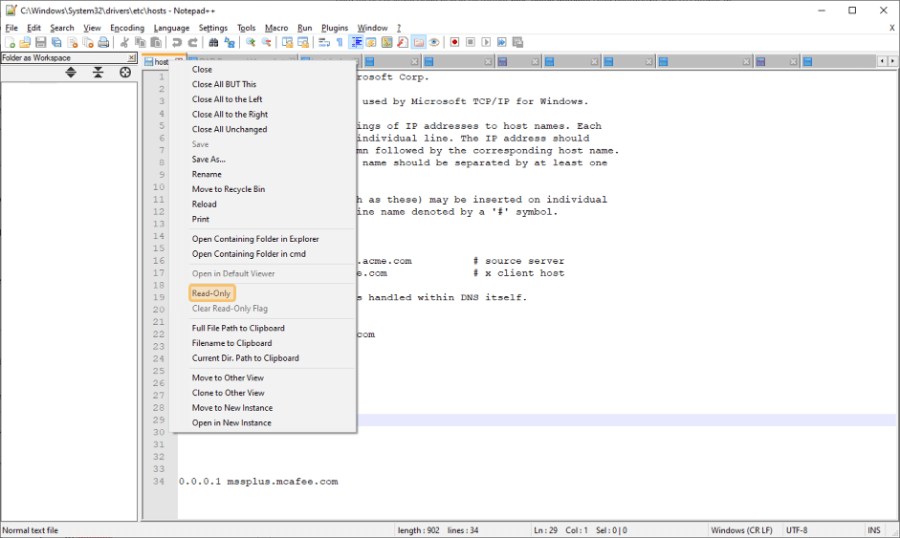The width and height of the screenshot is (900, 538).
Task: Select Close All BUT This
Action: (224, 84)
